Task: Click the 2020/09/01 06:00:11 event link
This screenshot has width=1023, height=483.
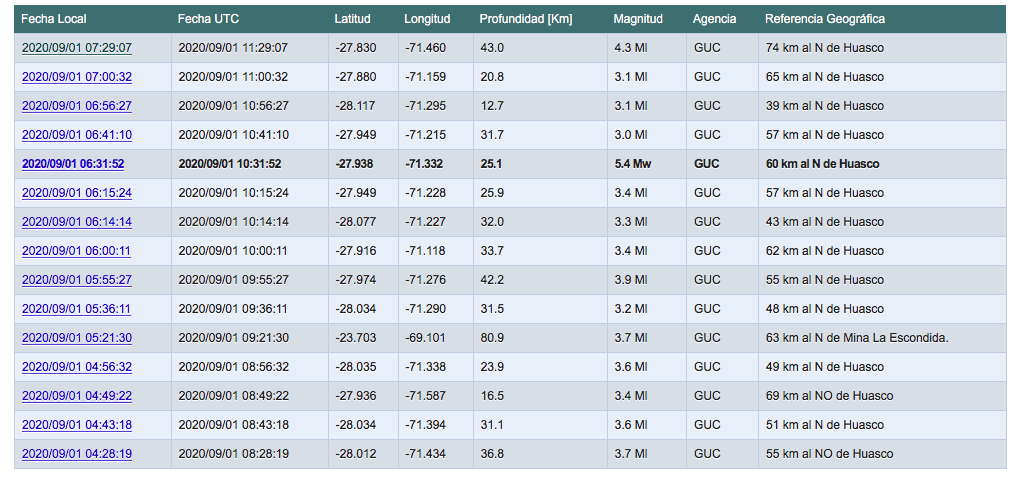Action: (77, 251)
